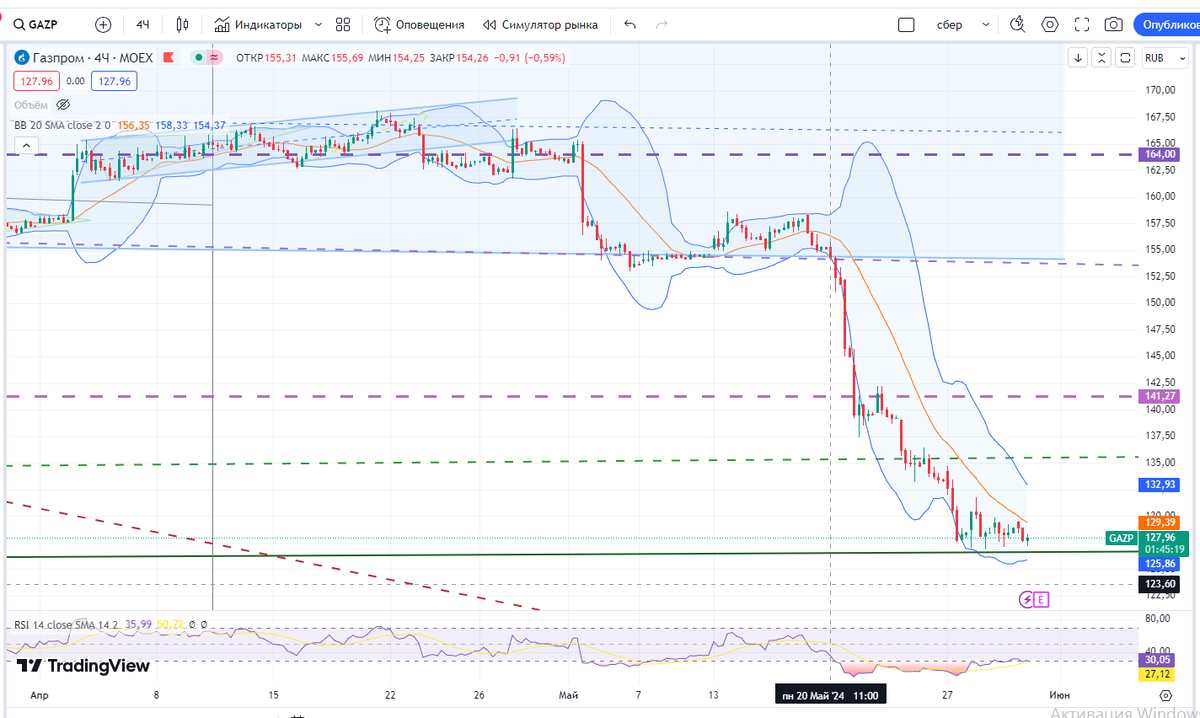Click the 164,00 purple price label
This screenshot has height=718, width=1200.
[x=1161, y=154]
